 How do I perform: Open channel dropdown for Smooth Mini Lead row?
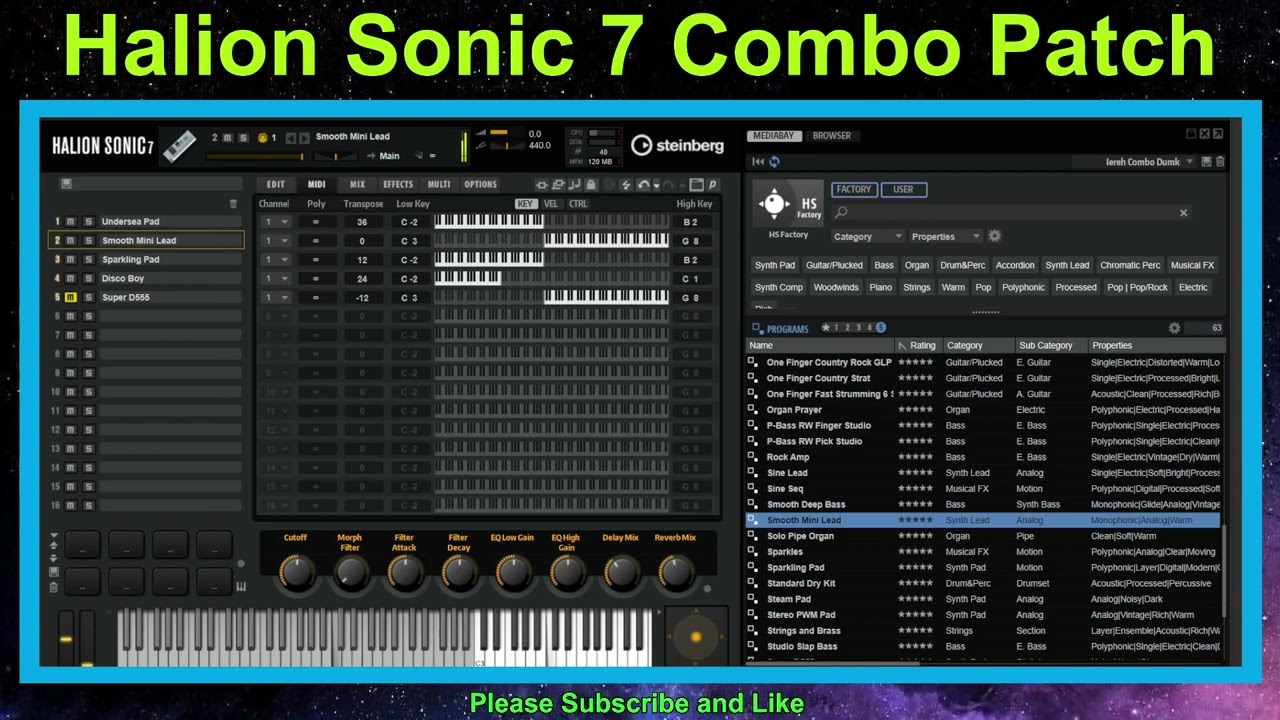pos(275,241)
